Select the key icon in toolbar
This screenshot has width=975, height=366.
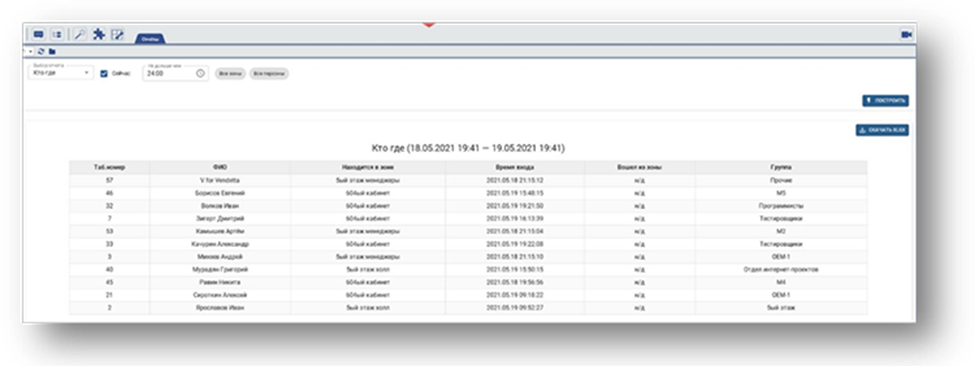click(x=80, y=35)
